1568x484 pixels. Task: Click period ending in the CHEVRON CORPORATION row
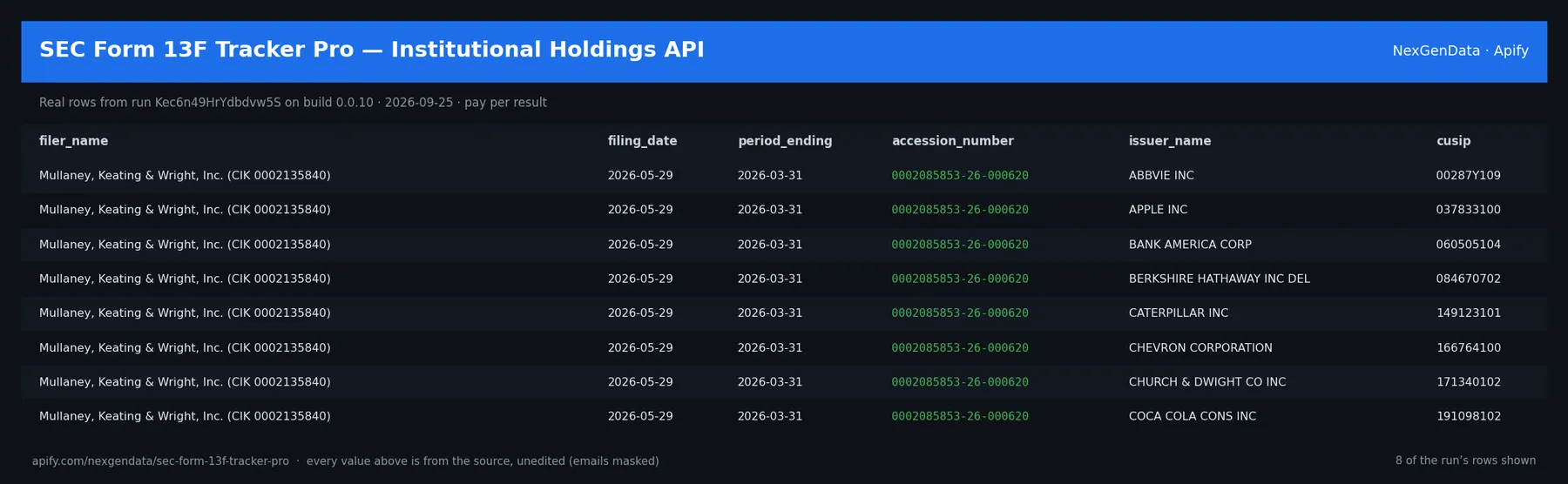point(770,347)
